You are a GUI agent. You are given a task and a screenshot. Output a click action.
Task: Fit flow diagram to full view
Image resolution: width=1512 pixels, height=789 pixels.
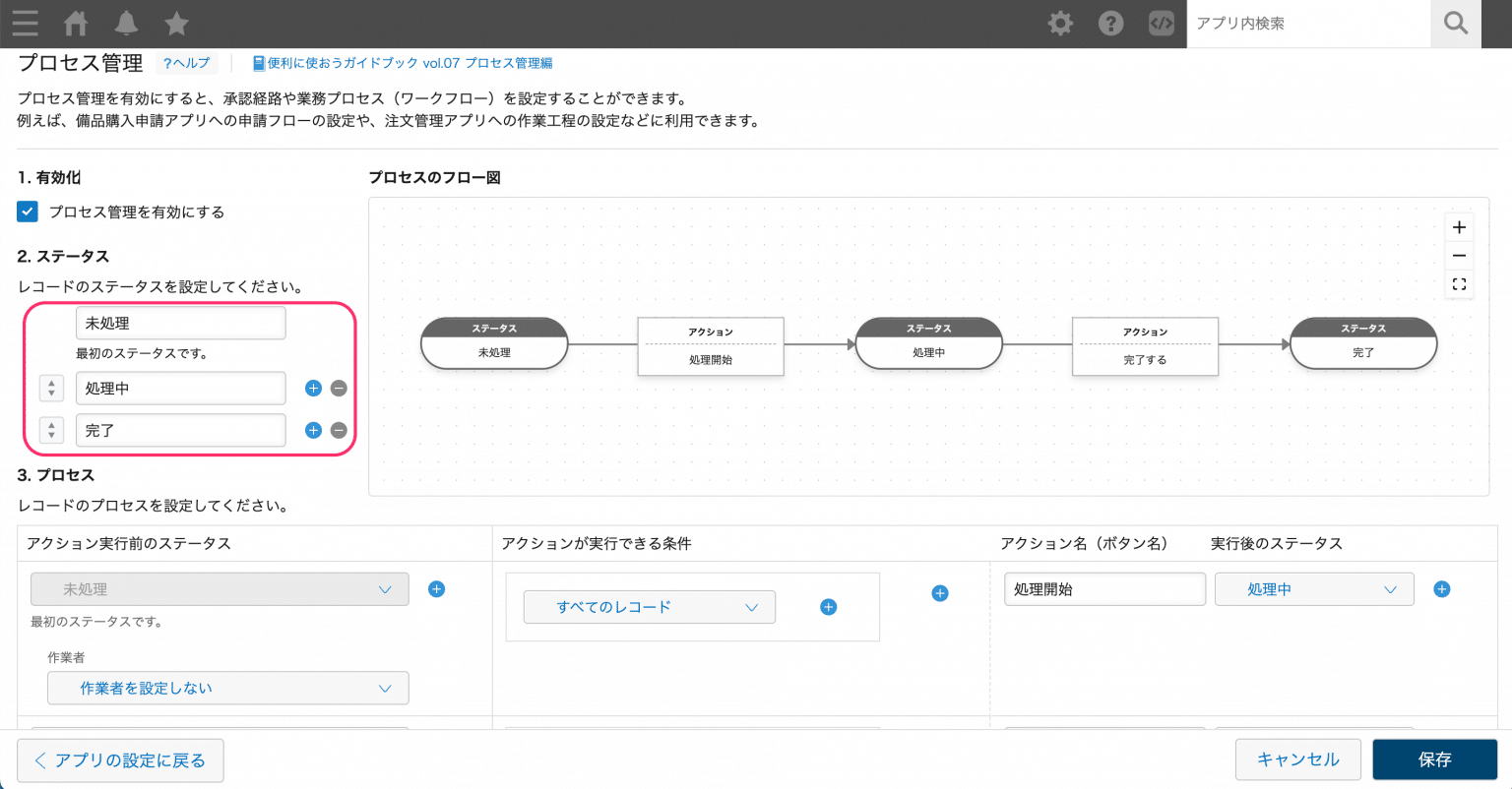coord(1459,284)
